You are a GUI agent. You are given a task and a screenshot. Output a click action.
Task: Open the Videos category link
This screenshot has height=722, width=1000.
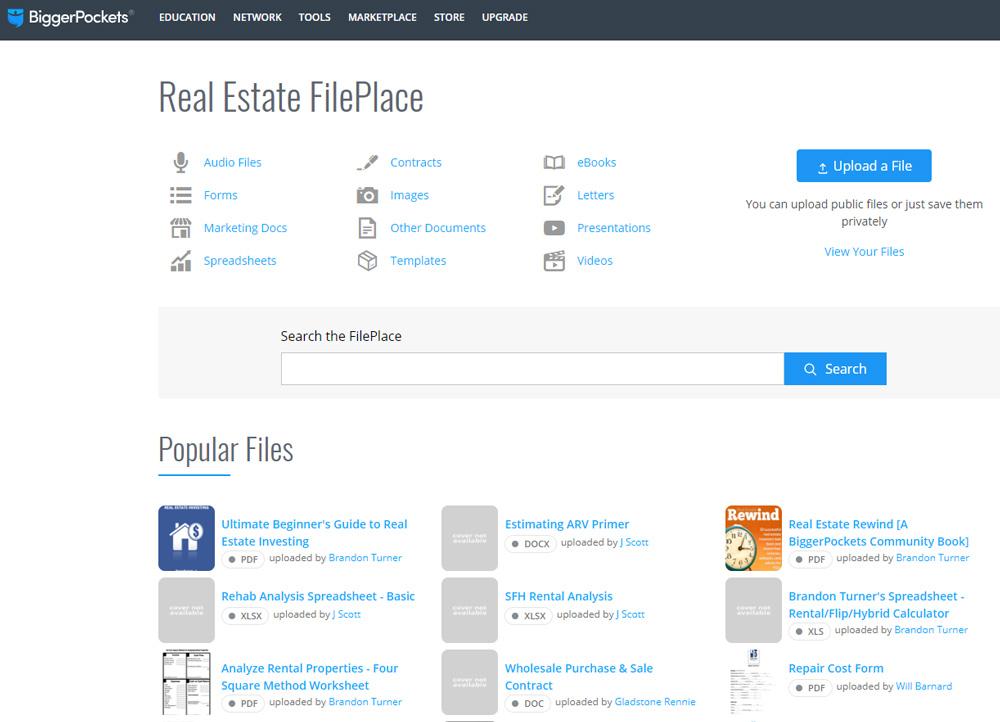tap(594, 261)
